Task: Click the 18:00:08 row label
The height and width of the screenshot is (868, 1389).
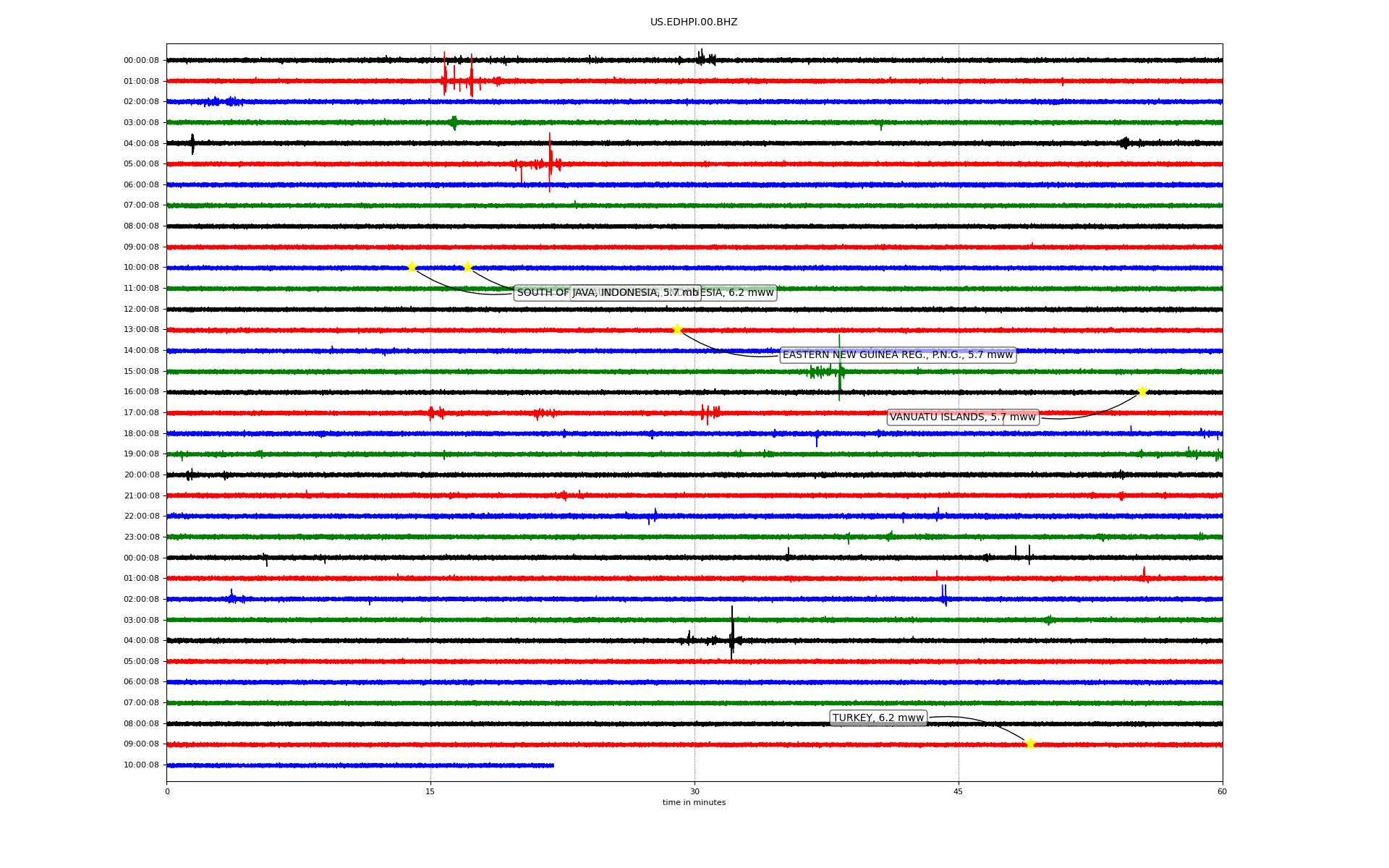Action: 141,433
